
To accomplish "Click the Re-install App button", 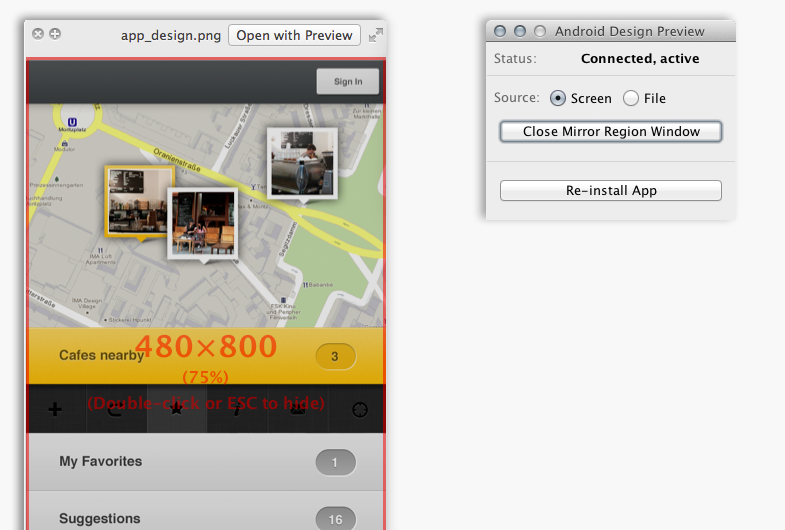I will tap(610, 190).
